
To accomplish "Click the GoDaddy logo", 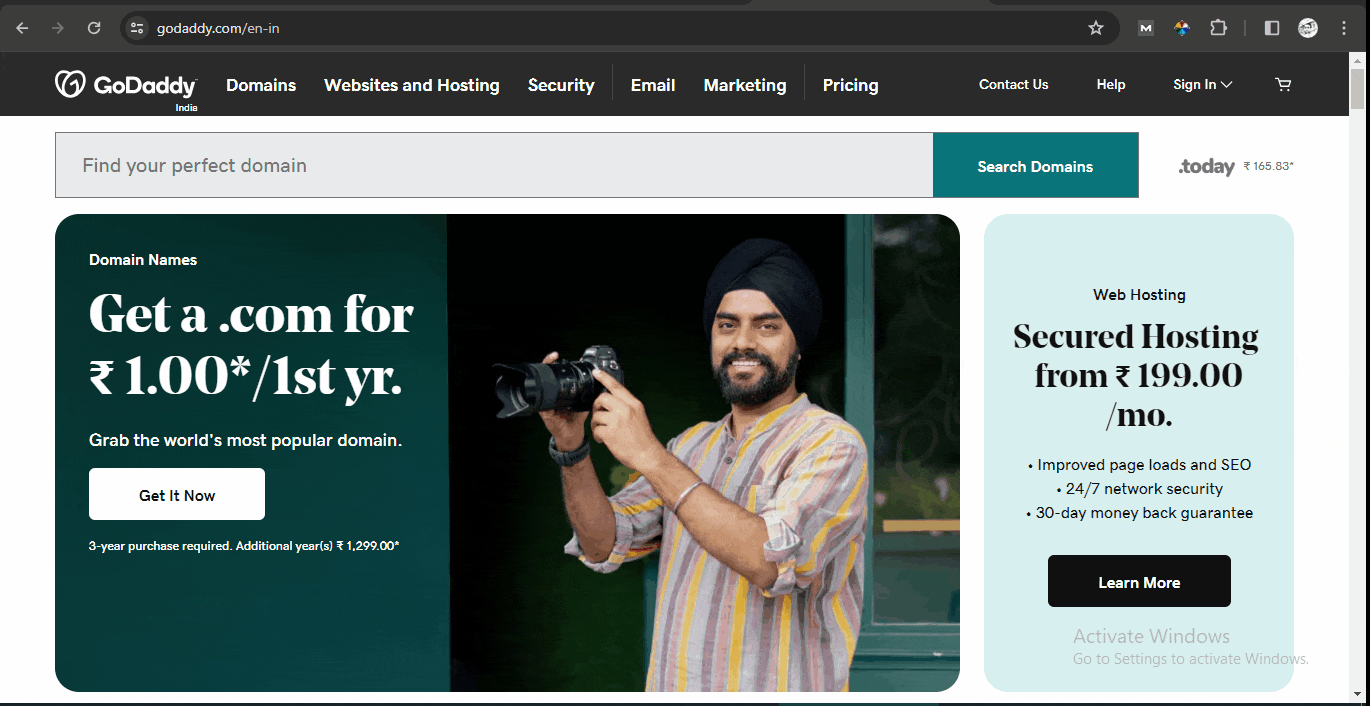I will [126, 84].
